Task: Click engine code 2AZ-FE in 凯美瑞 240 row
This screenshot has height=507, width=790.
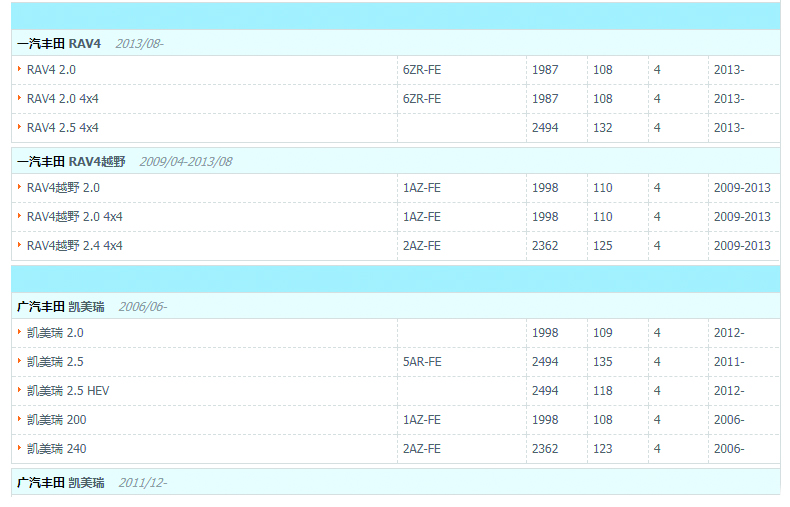Action: [422, 449]
